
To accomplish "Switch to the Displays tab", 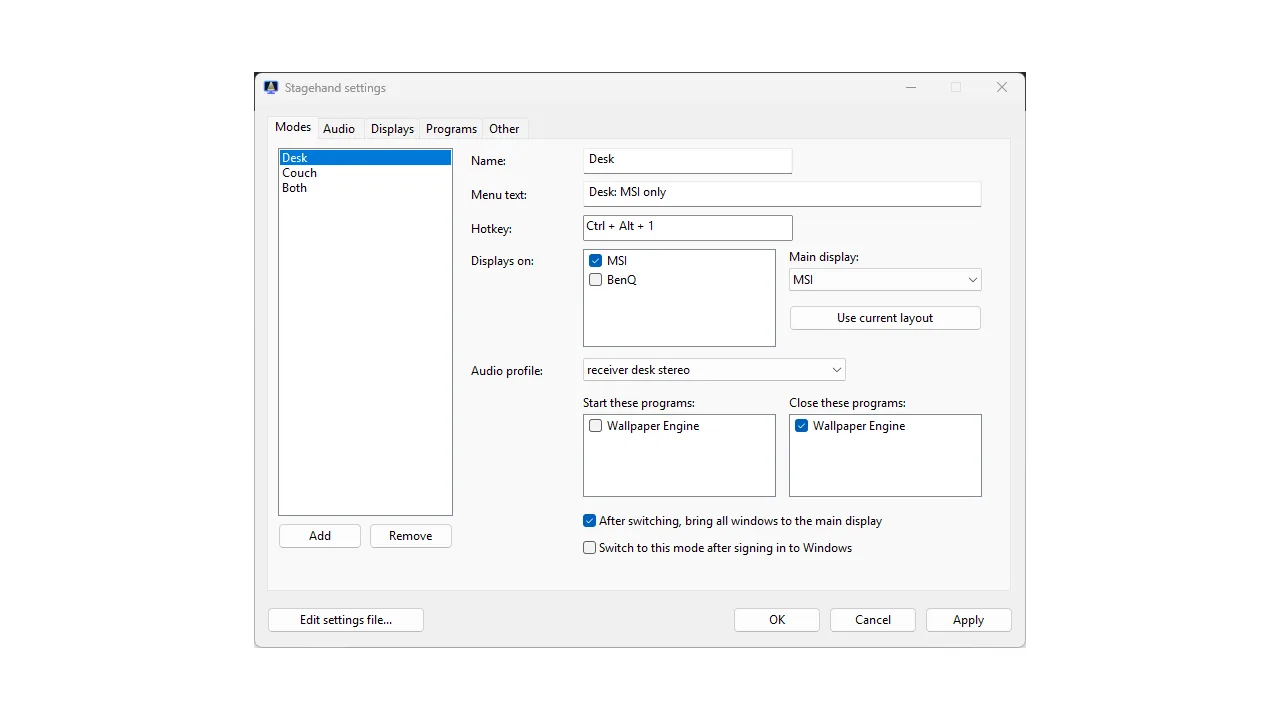I will pyautogui.click(x=392, y=129).
